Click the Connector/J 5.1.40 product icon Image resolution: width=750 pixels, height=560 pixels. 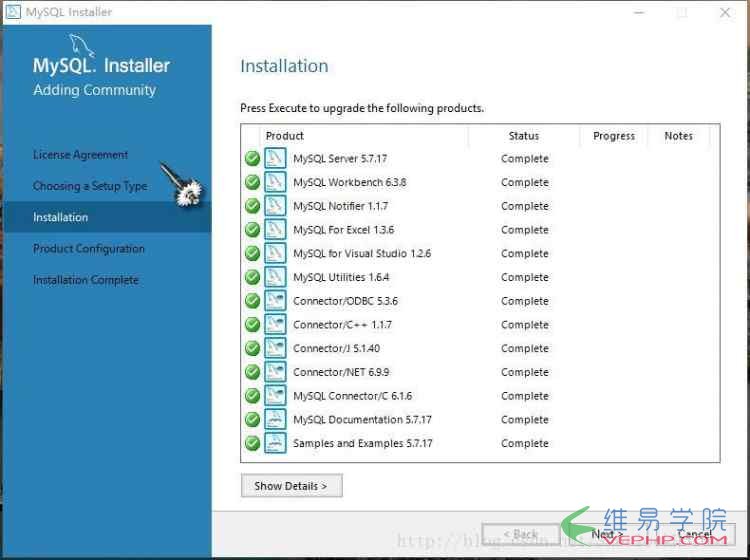click(275, 348)
